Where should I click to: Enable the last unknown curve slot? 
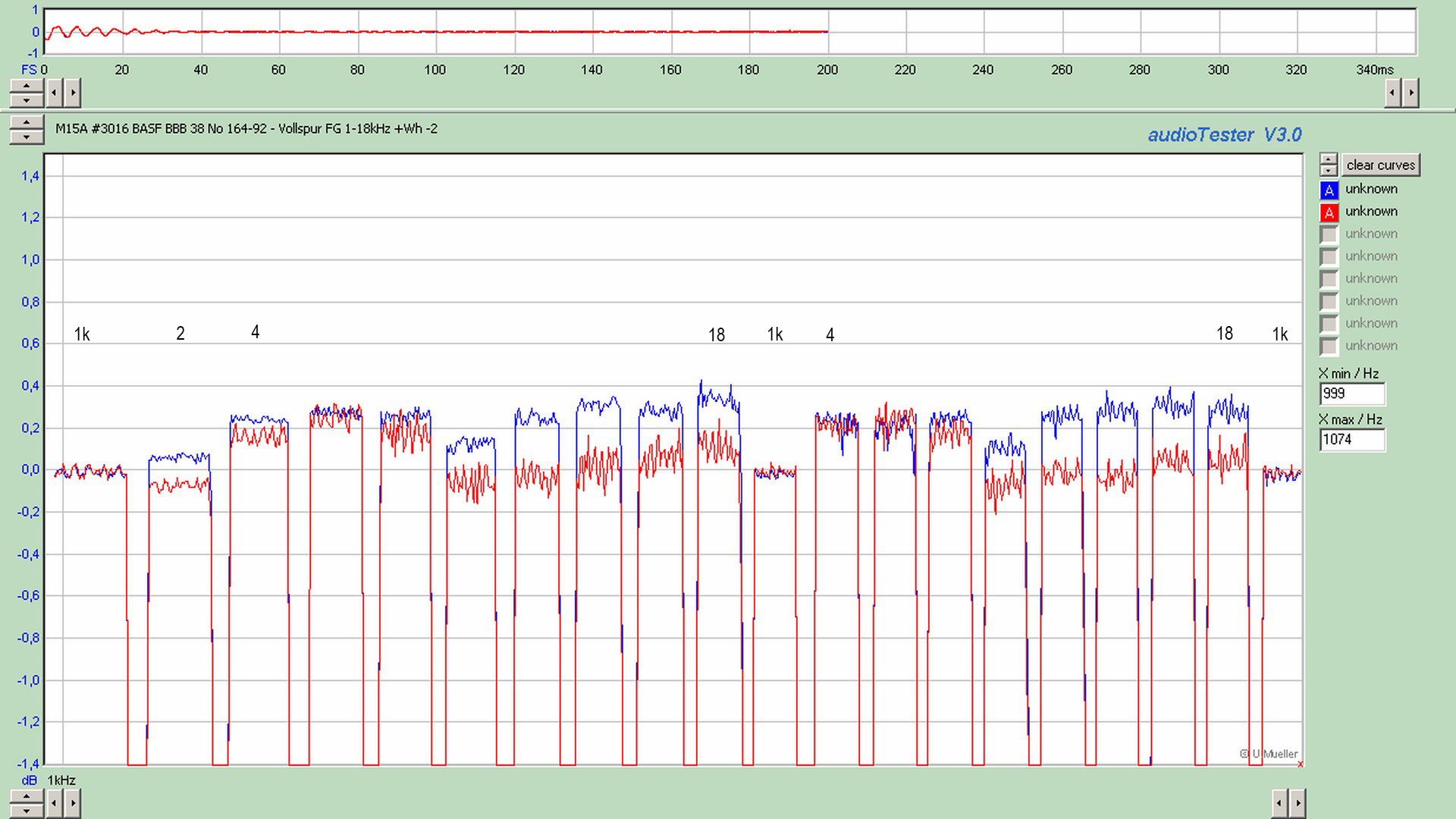click(x=1329, y=346)
